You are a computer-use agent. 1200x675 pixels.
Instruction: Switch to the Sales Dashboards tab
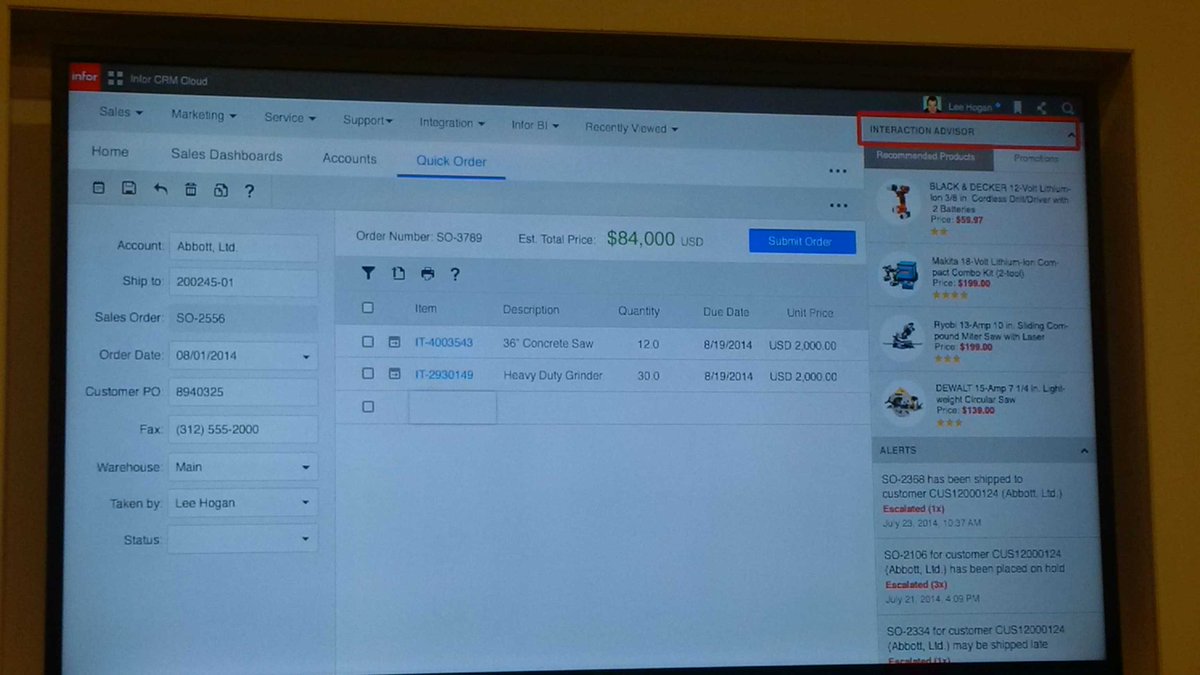tap(227, 156)
